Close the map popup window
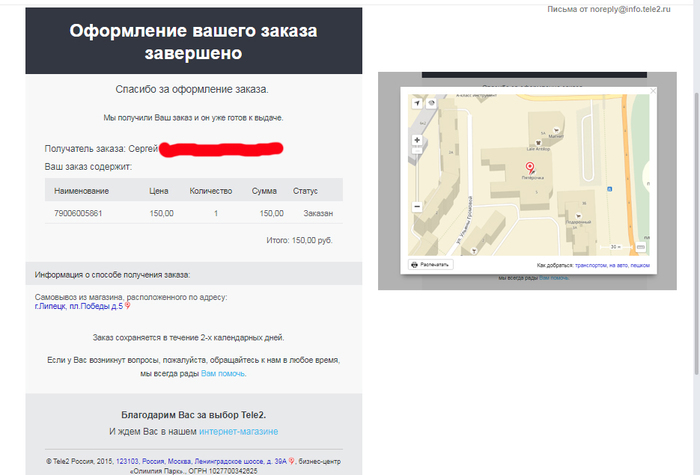This screenshot has width=700, height=475. (x=653, y=91)
